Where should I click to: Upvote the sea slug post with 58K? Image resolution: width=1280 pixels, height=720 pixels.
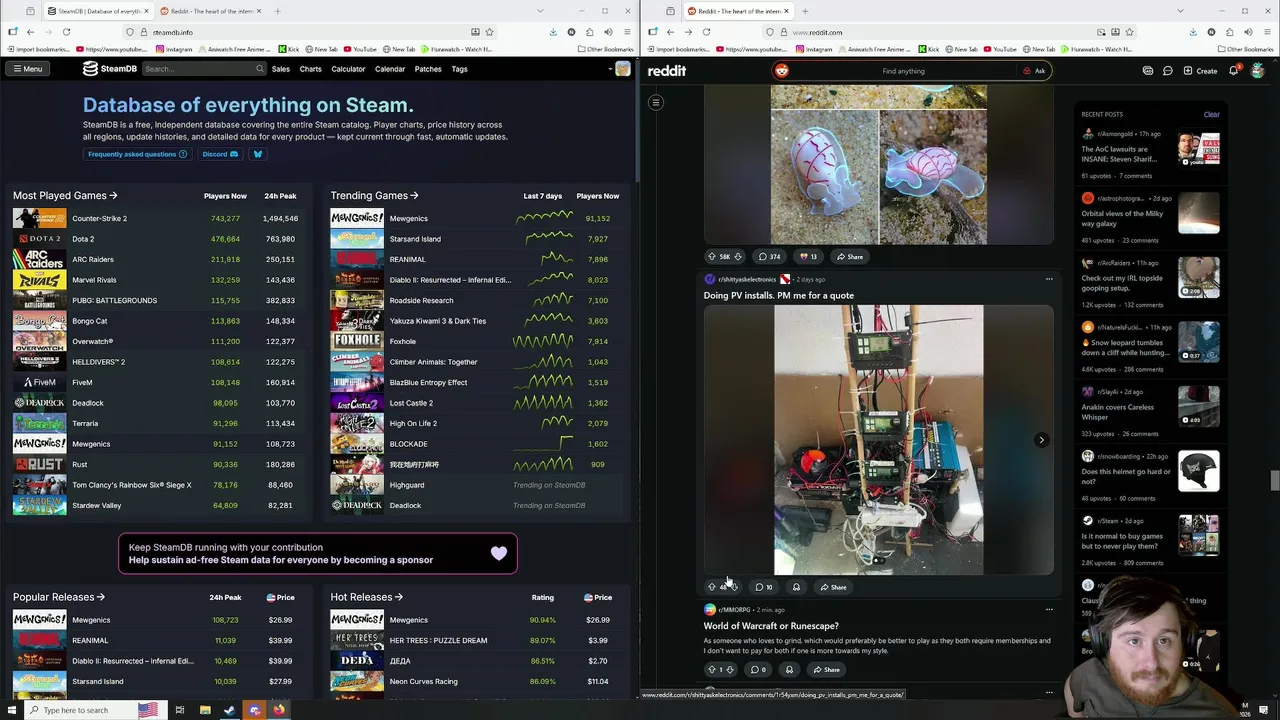(x=712, y=257)
